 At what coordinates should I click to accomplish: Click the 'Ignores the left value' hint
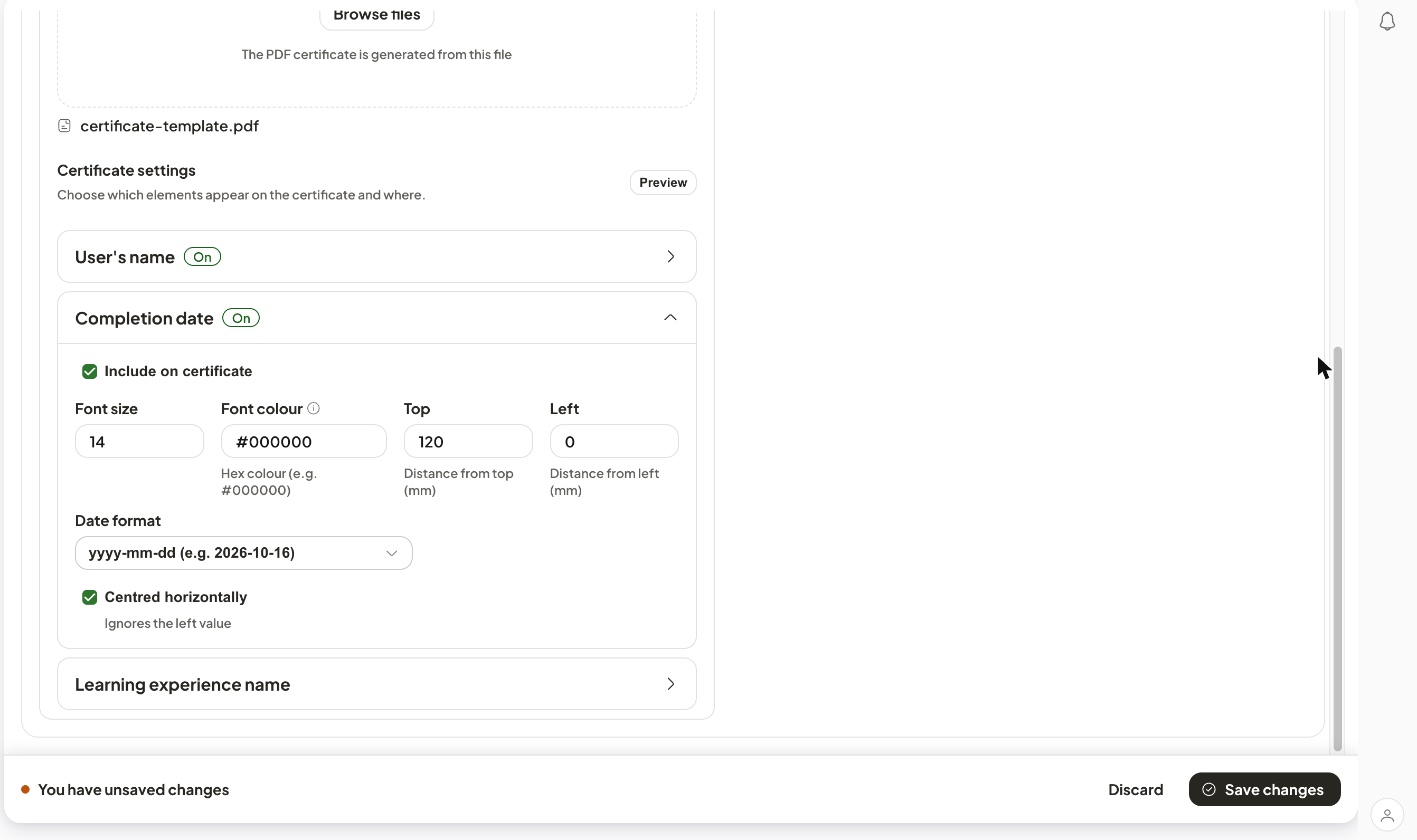click(x=168, y=623)
